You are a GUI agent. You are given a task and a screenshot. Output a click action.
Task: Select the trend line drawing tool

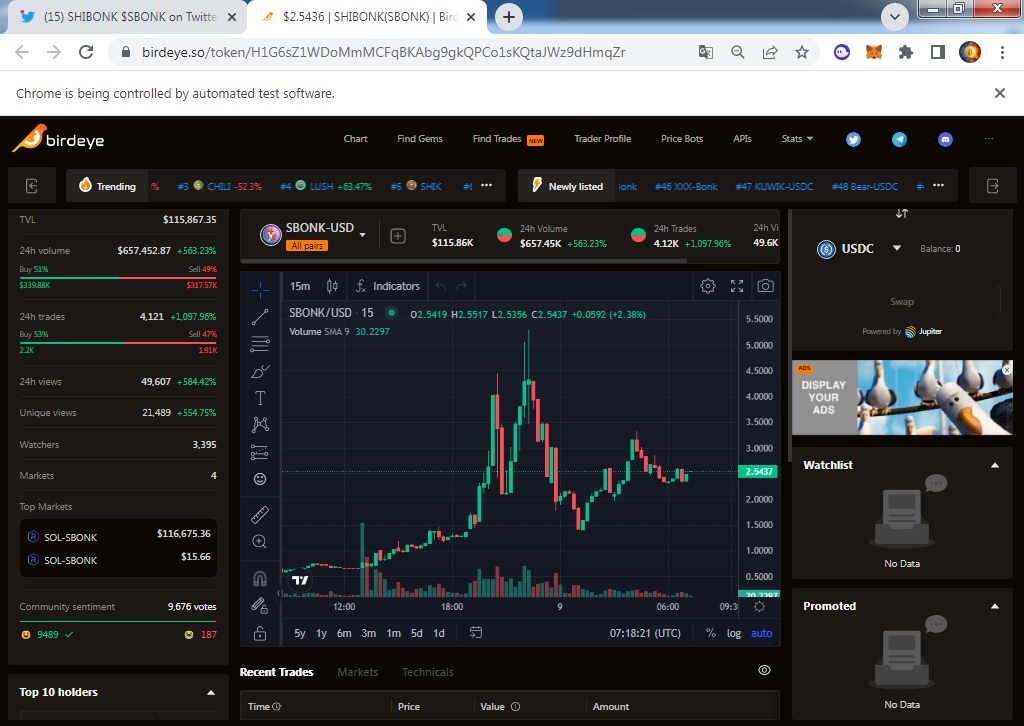click(x=260, y=317)
